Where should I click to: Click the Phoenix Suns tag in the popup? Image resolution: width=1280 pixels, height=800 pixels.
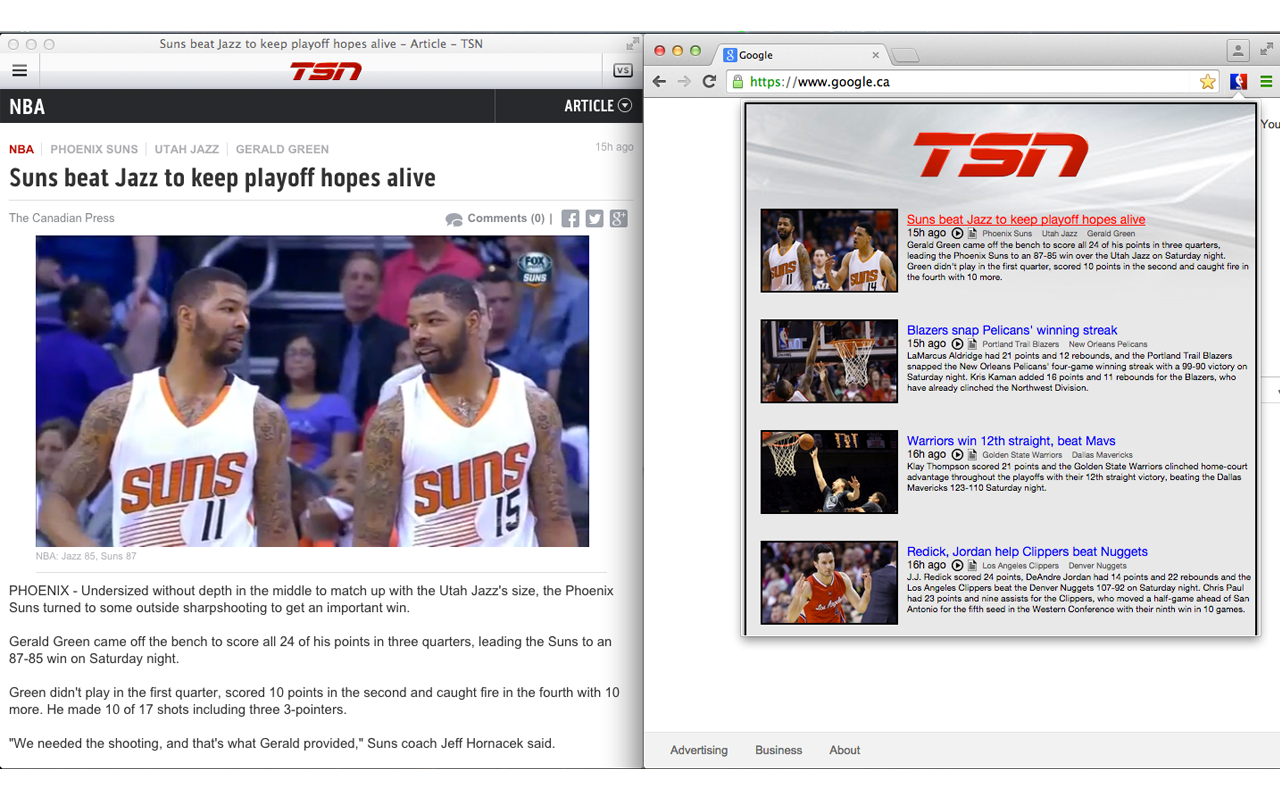1007,234
